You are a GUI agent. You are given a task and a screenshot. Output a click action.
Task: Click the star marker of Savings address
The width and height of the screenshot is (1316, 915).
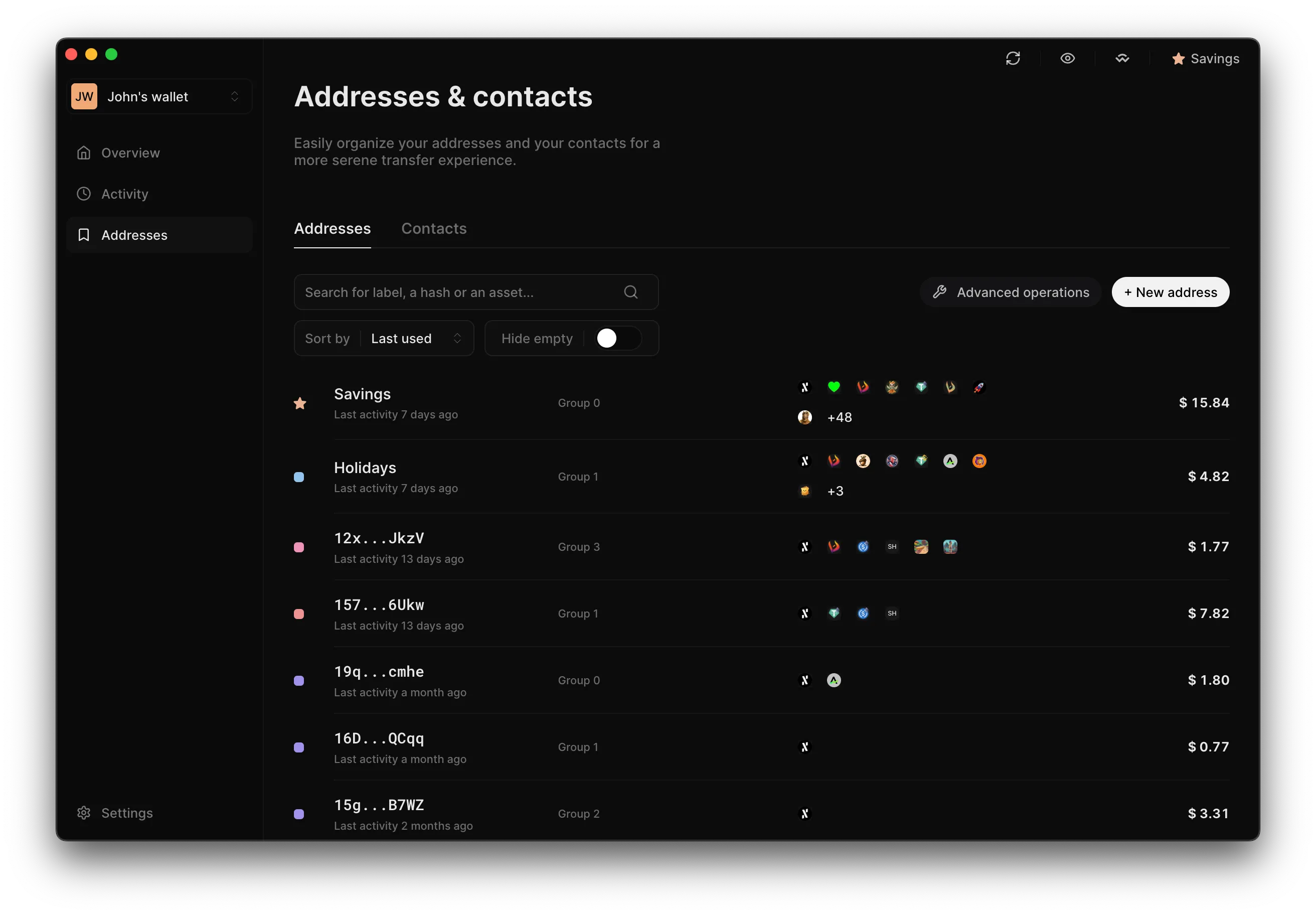coord(300,403)
